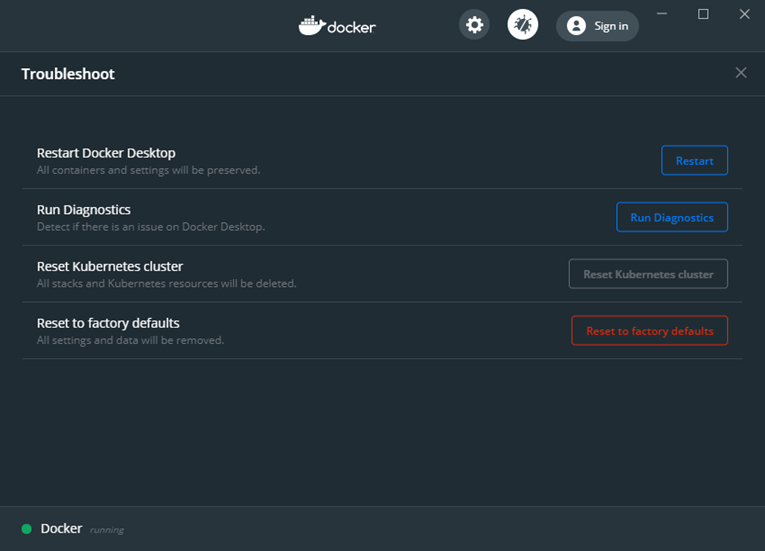Click the red Reset to factory defaults button

click(649, 330)
